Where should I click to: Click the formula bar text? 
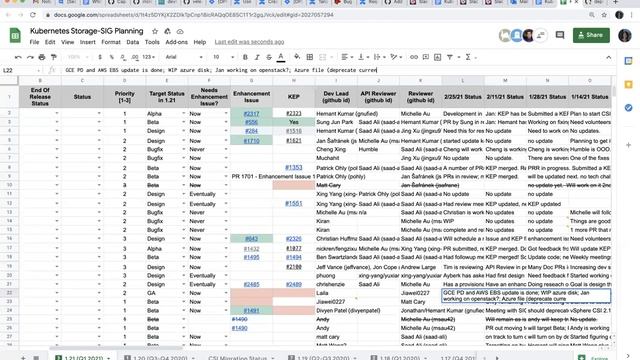pos(221,70)
